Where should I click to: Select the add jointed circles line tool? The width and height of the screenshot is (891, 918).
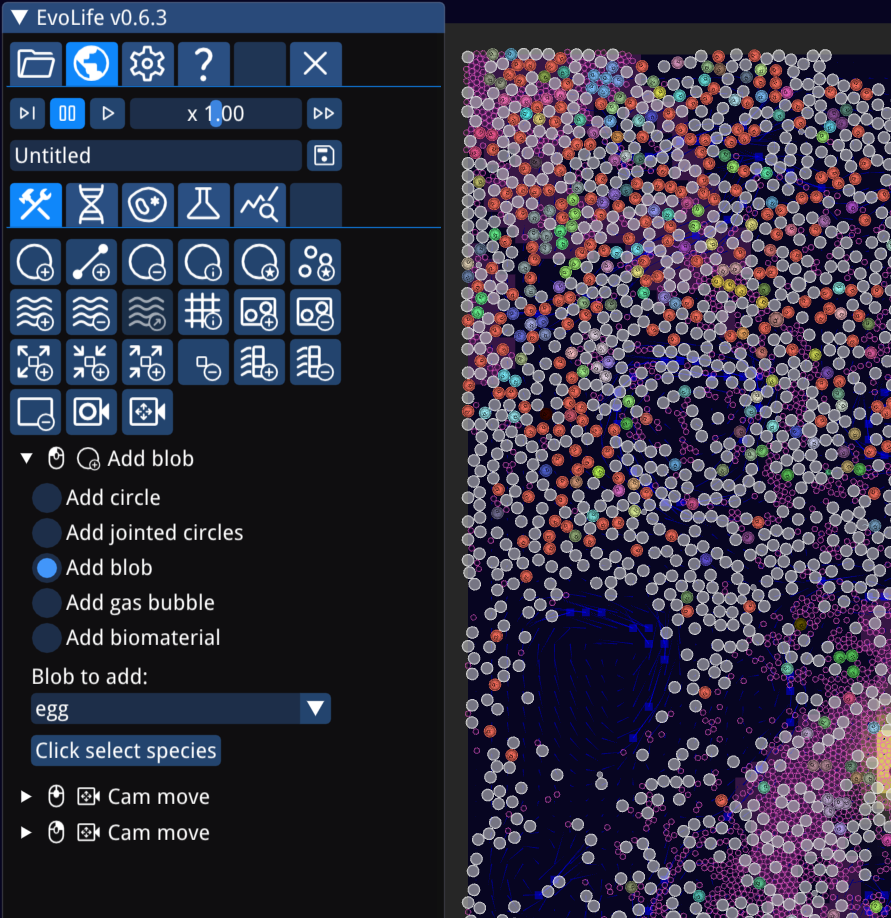tap(91, 262)
